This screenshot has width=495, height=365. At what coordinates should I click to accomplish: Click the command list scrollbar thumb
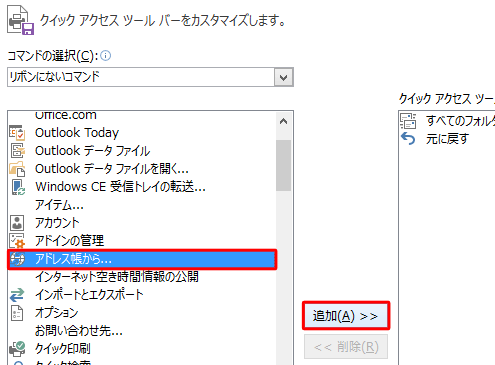click(x=284, y=165)
